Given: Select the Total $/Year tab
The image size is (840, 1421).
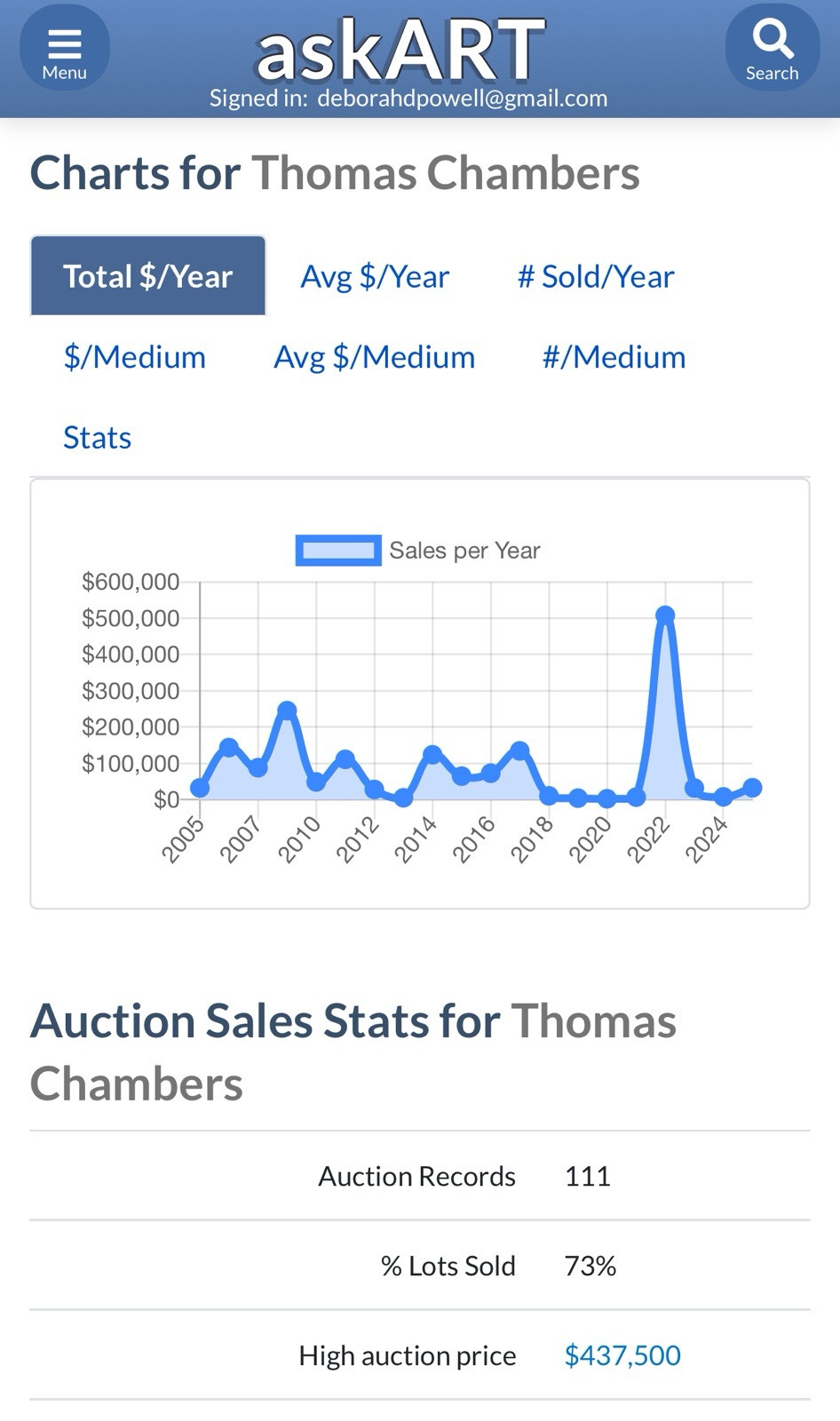Looking at the screenshot, I should tap(148, 276).
